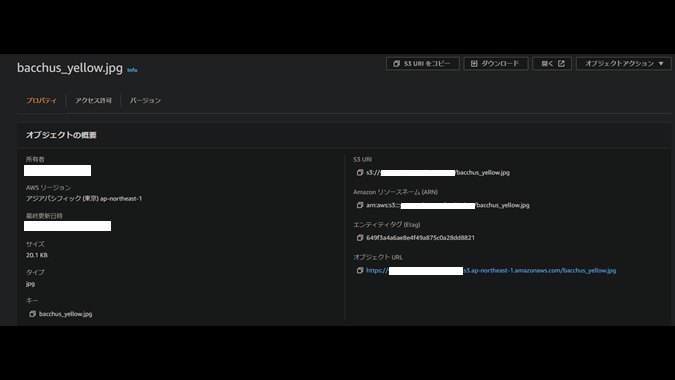The width and height of the screenshot is (675, 380).
Task: Click the region text 'ap-northeast-1'
Action: (x=121, y=198)
